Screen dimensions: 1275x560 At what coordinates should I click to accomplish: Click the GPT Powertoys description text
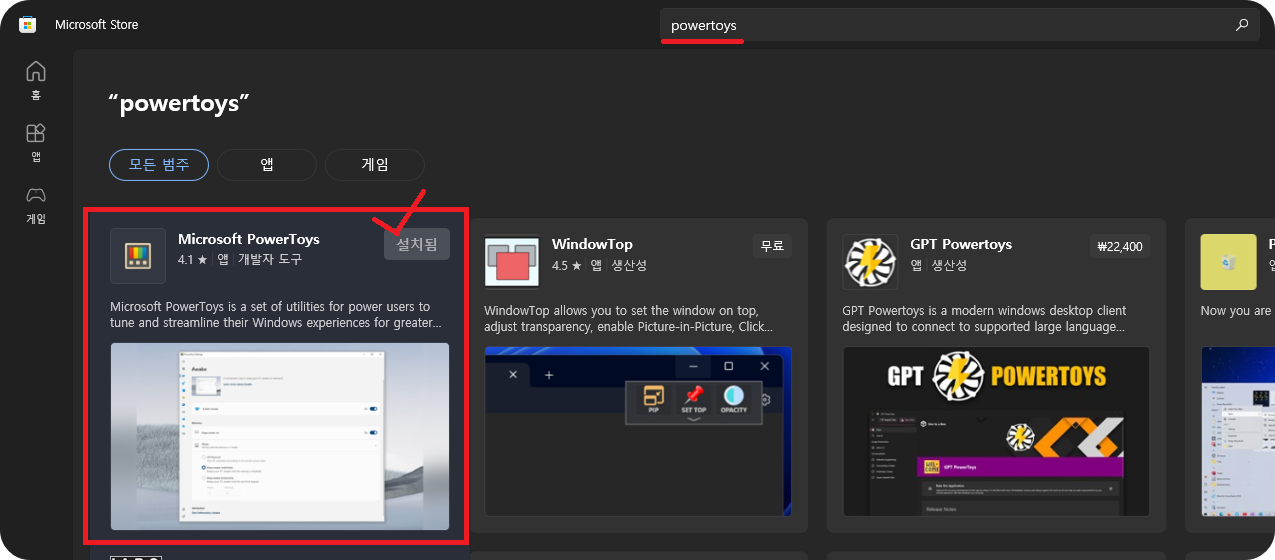pos(984,319)
